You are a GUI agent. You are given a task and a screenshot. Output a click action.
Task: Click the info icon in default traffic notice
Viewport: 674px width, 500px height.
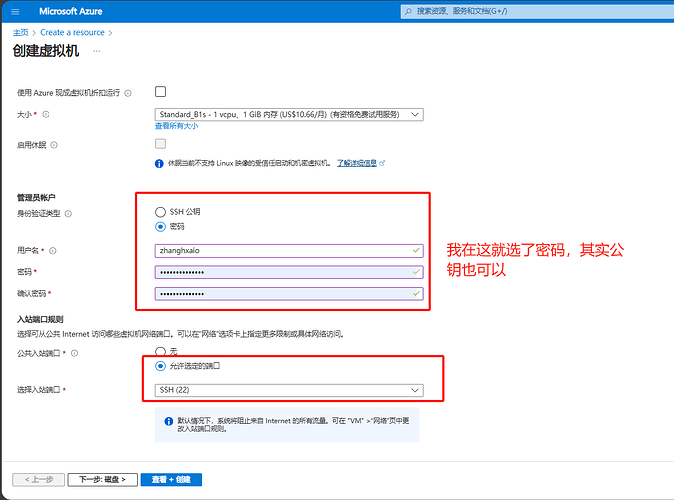click(169, 421)
